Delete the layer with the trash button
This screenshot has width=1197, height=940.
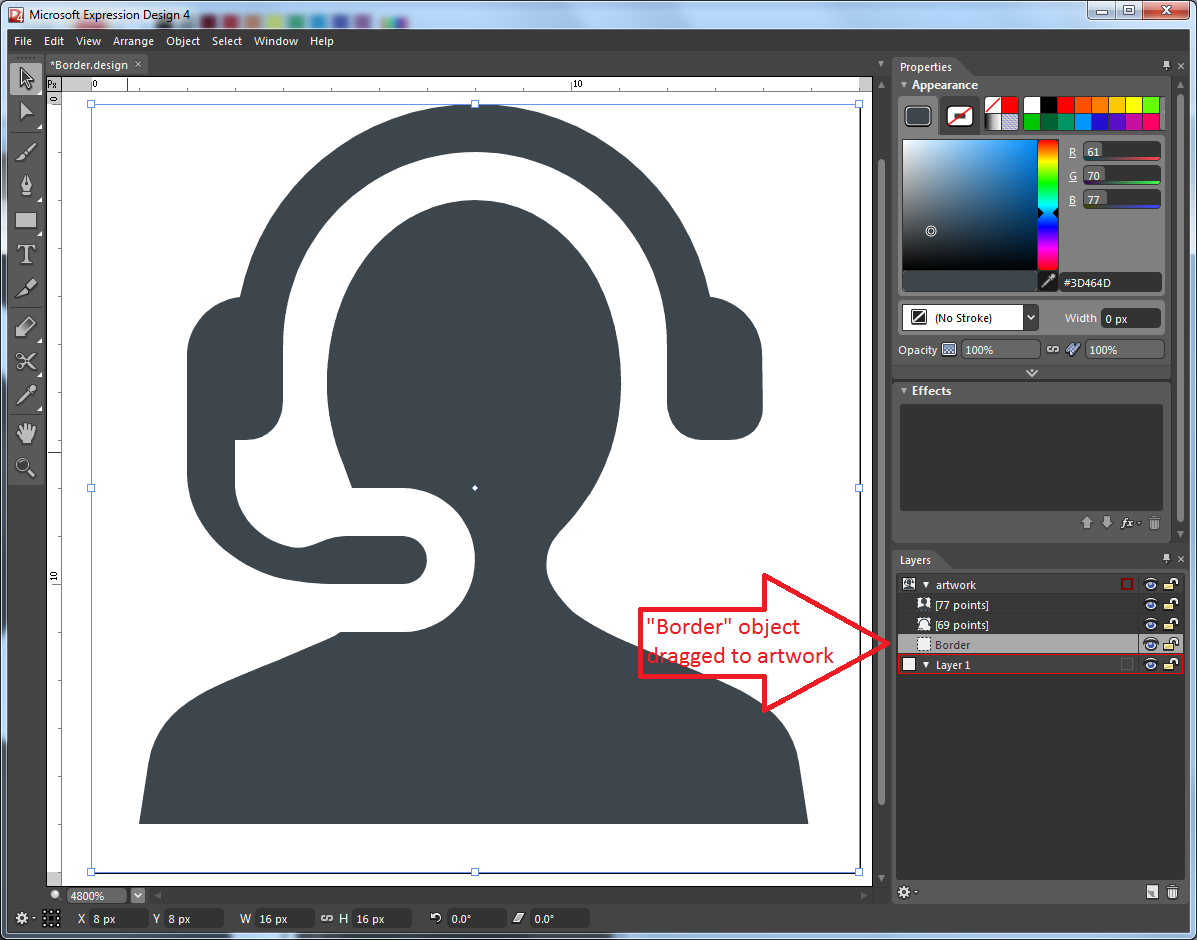(1173, 892)
